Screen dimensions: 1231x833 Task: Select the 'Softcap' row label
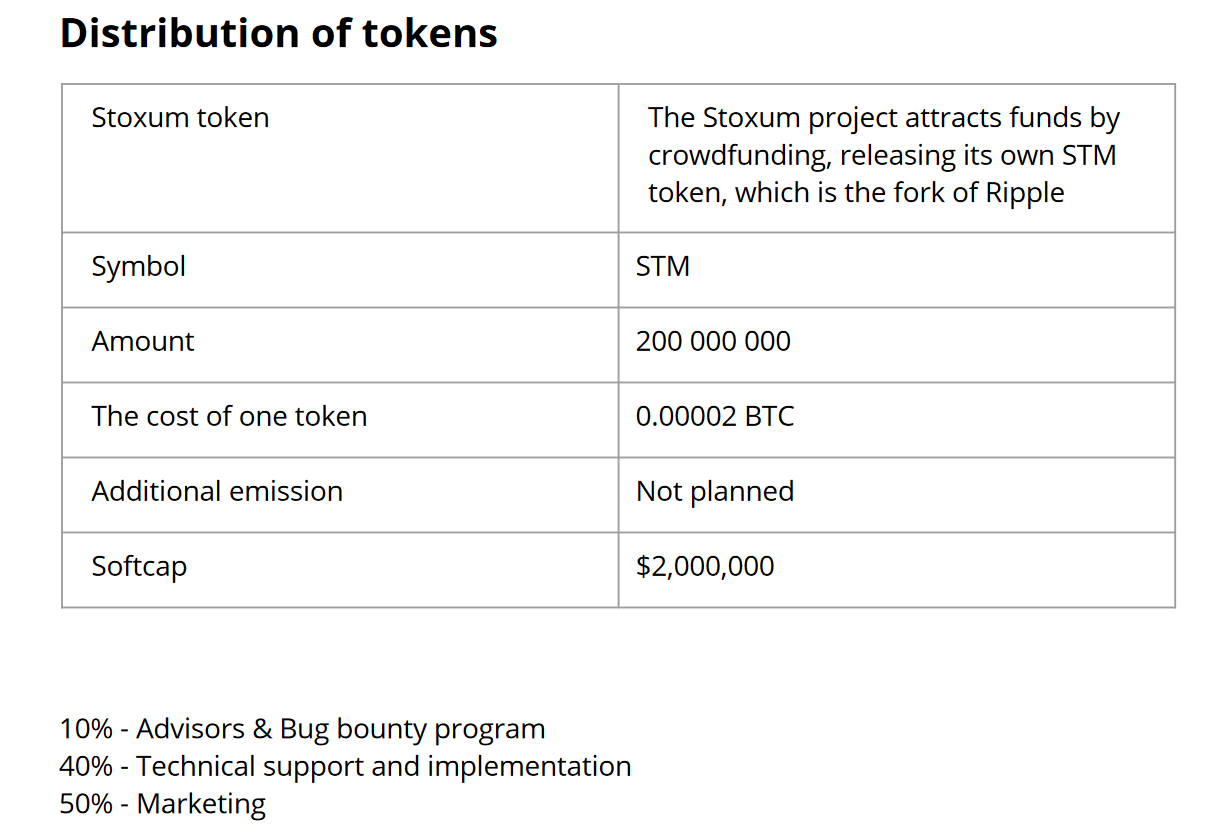(139, 566)
